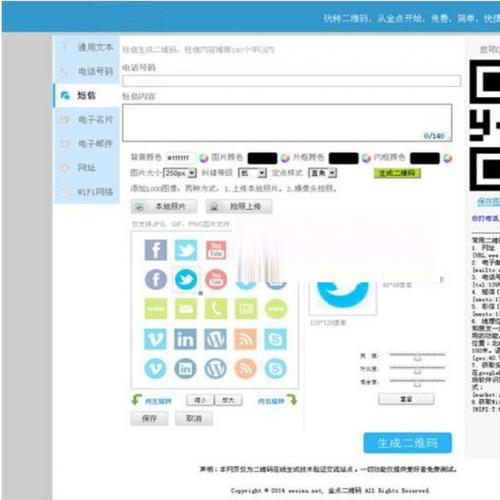Pick the round Twitter logo icon
Image resolution: width=500 pixels, height=500 pixels.
tap(186, 279)
